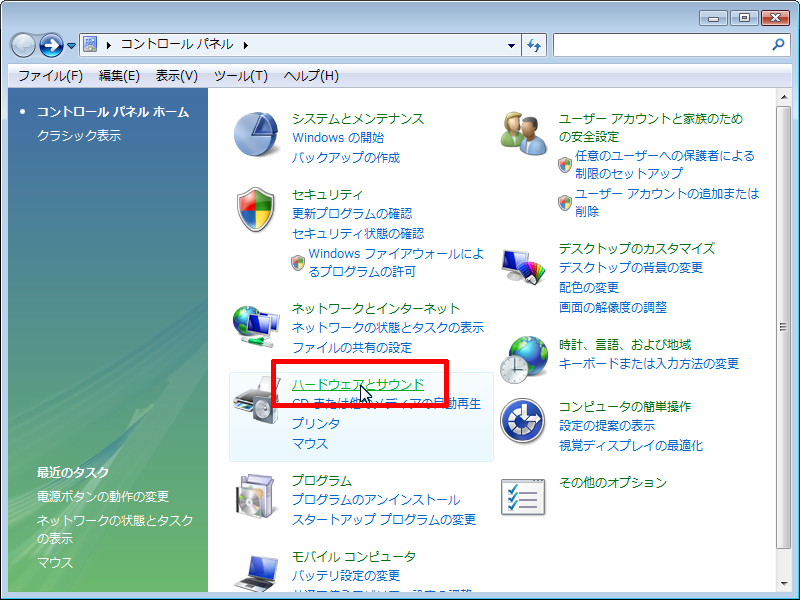800x600 pixels.
Task: Click 設定の提案の表示 link
Action: [x=607, y=426]
